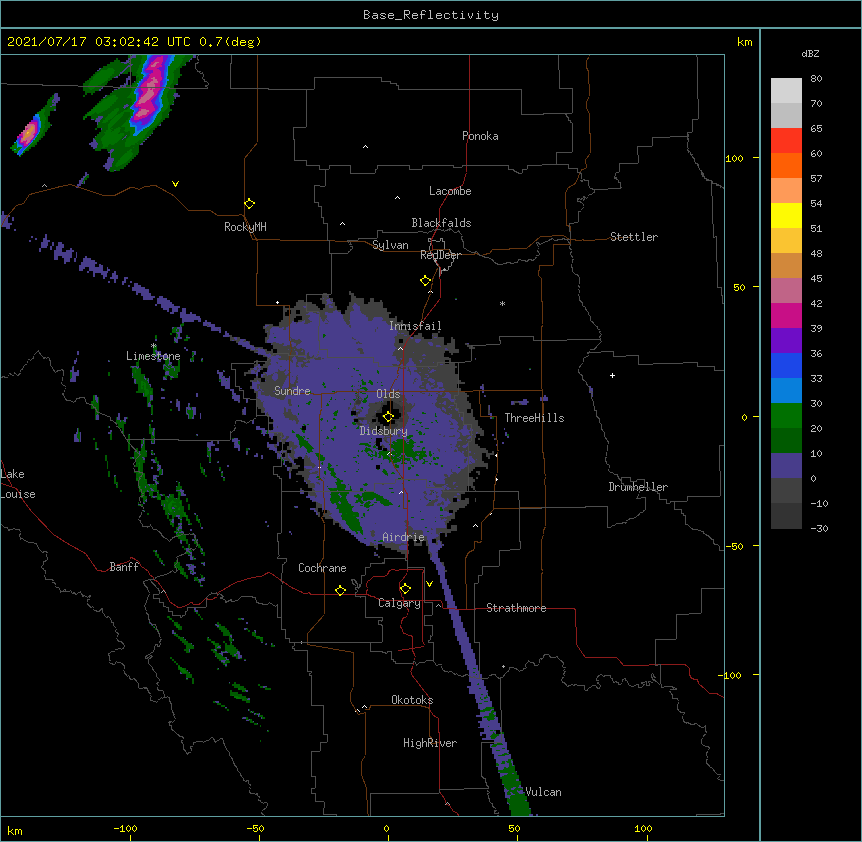The width and height of the screenshot is (862, 842).
Task: Select the dark orange 60-57 dBZ legend swatch
Action: coord(786,165)
